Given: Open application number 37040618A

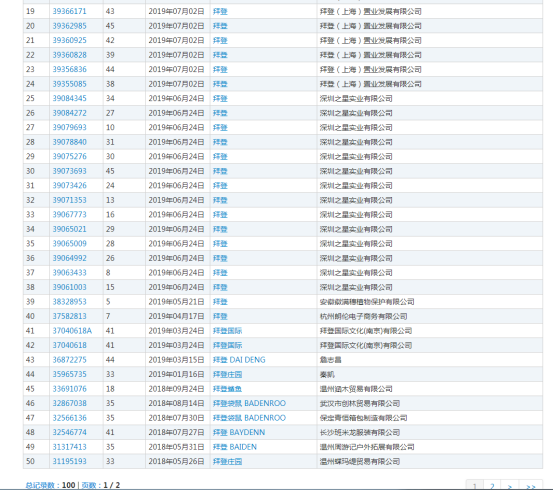Looking at the screenshot, I should pyautogui.click(x=72, y=331).
